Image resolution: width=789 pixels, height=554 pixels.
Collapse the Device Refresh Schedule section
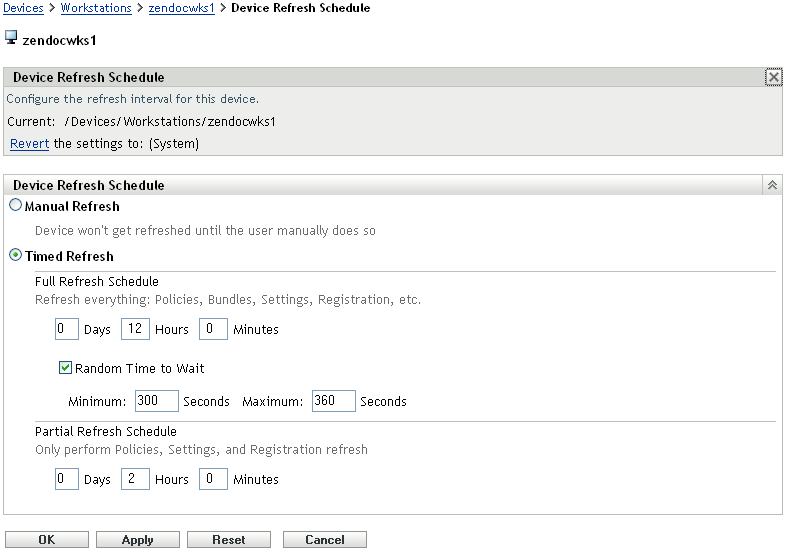(x=772, y=185)
